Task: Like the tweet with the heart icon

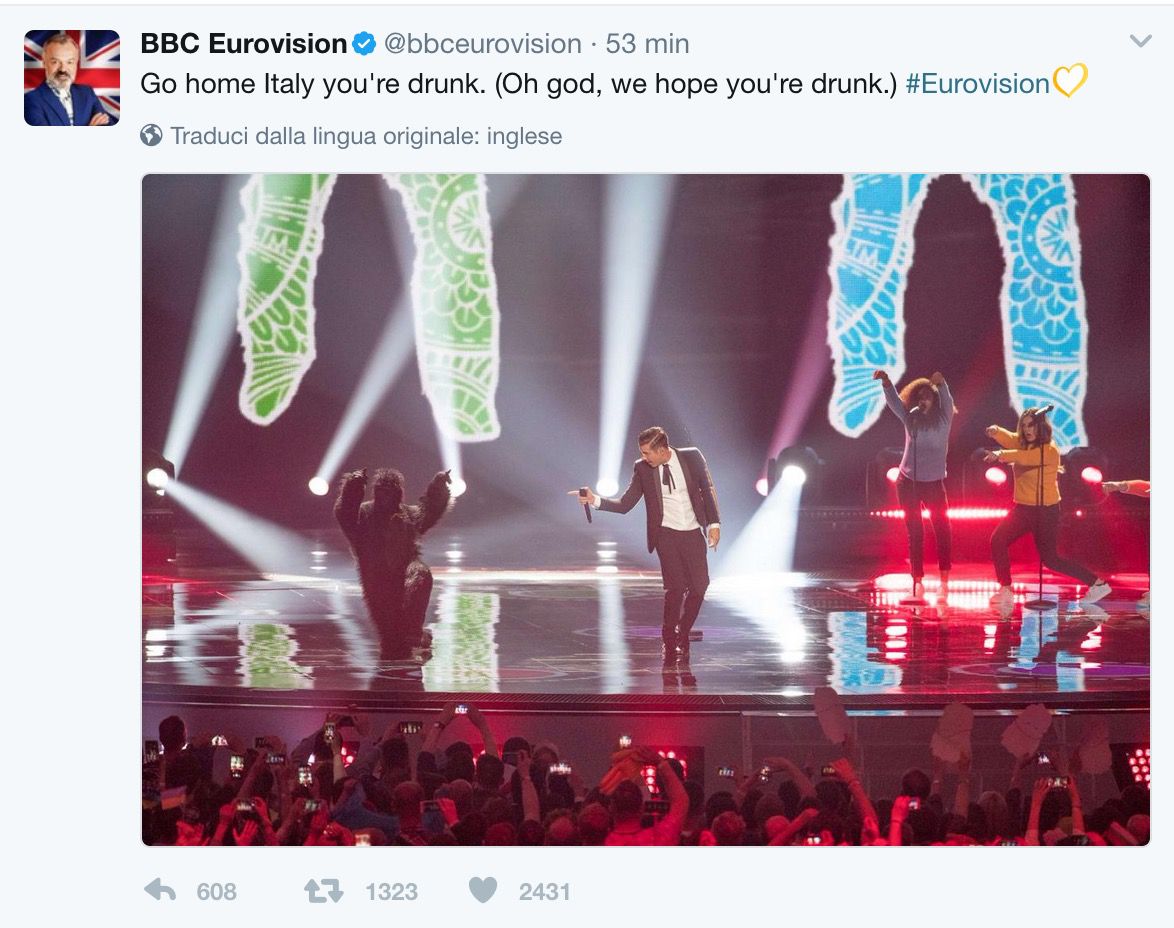Action: (x=483, y=890)
